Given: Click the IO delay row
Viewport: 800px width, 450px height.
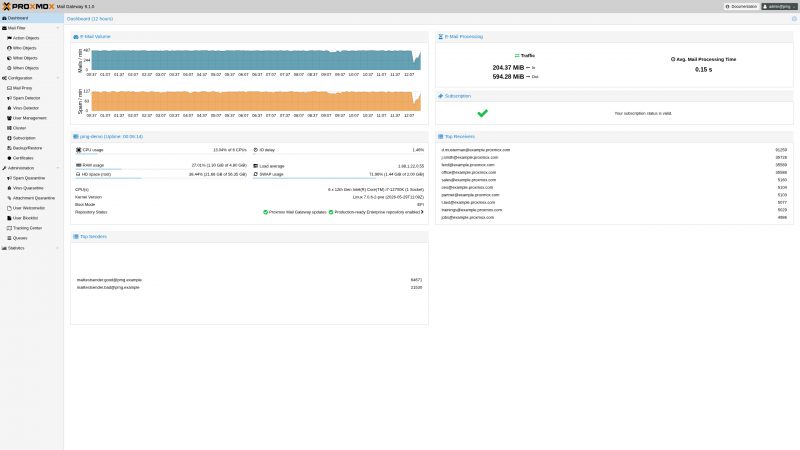Looking at the screenshot, I should pyautogui.click(x=338, y=150).
